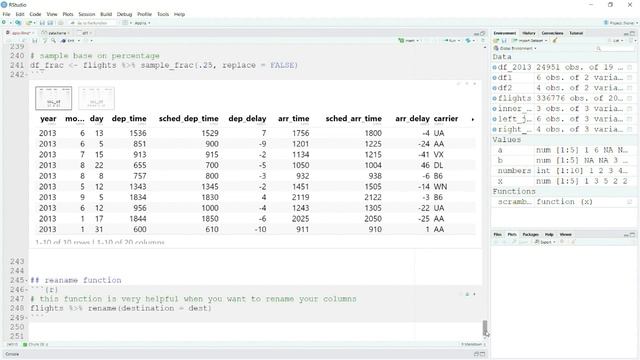
Task: Click the Print icon in main toolbar
Action: click(61, 23)
